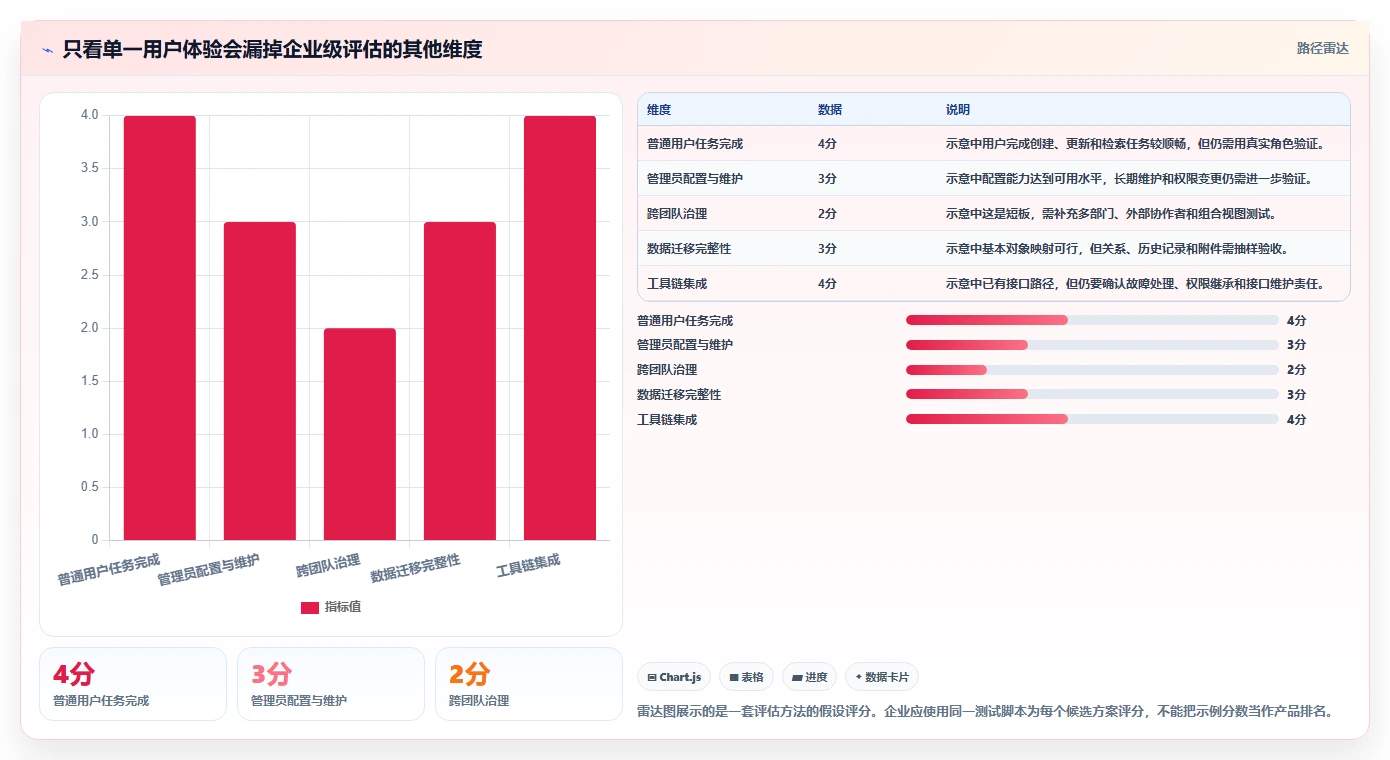Click the 数据迁移完整性 progress bar

coord(1092,394)
